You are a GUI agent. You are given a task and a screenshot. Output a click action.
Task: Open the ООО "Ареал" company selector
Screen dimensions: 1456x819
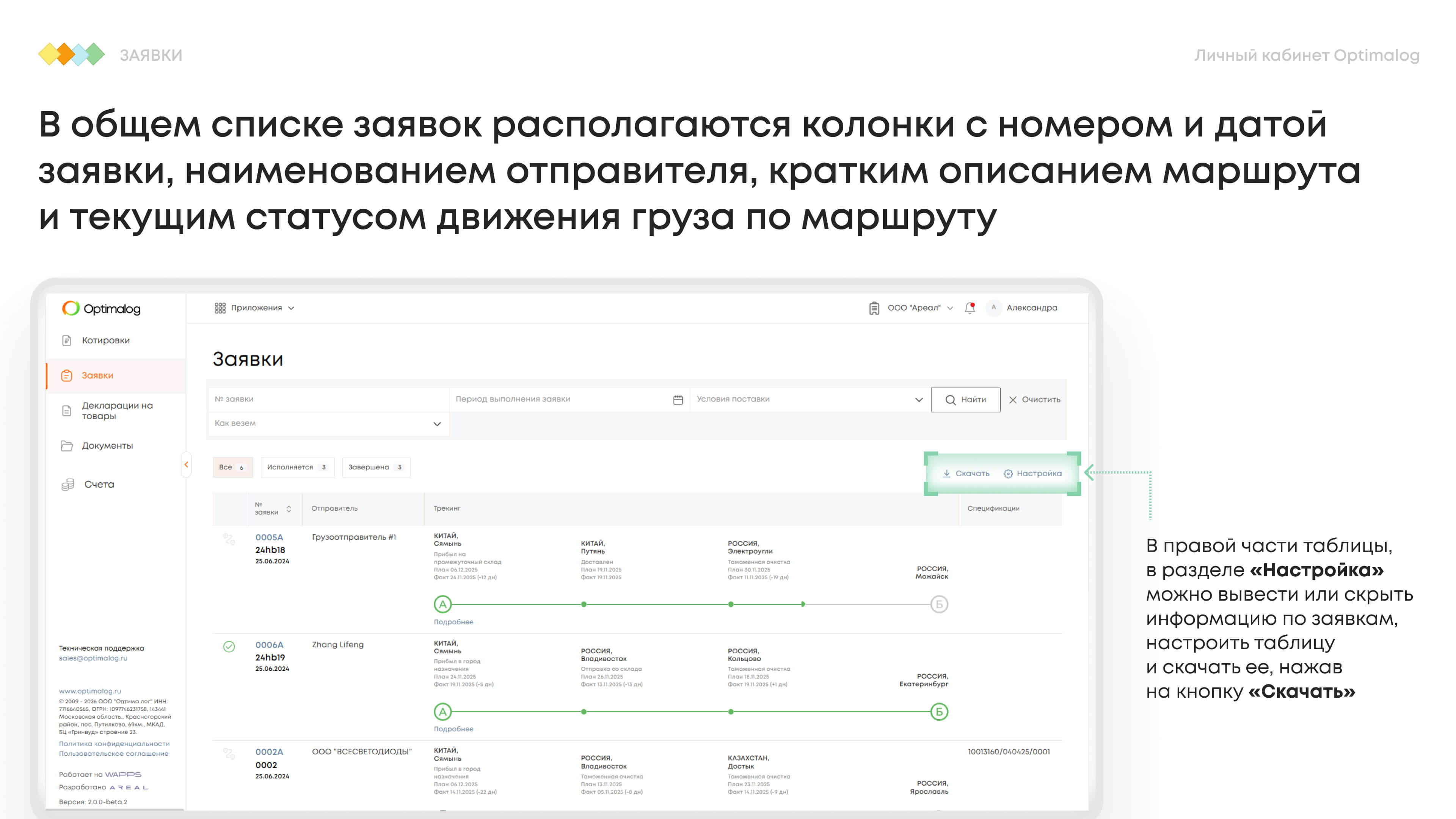(913, 308)
